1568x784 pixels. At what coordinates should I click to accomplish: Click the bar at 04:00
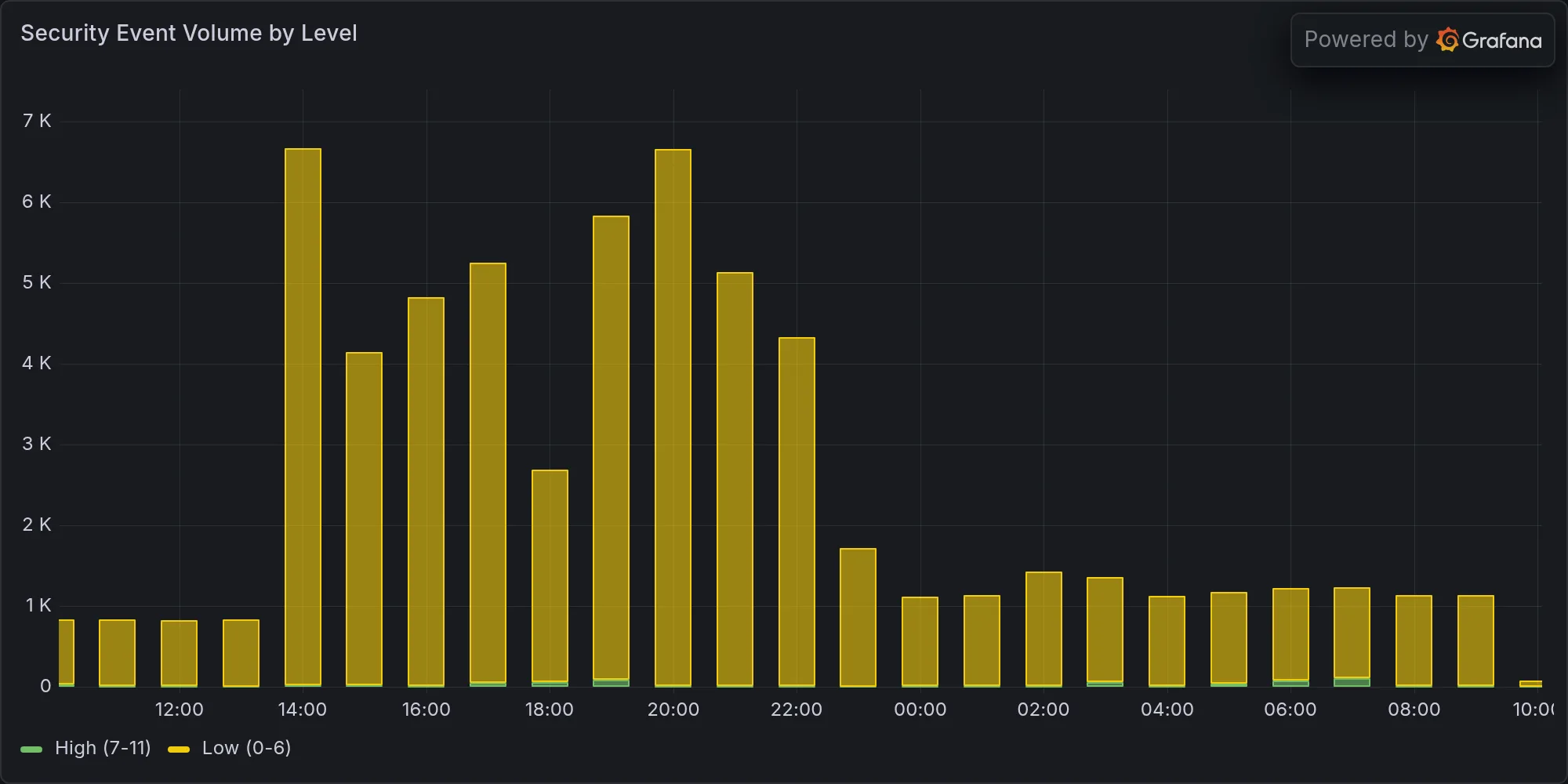[x=1167, y=641]
